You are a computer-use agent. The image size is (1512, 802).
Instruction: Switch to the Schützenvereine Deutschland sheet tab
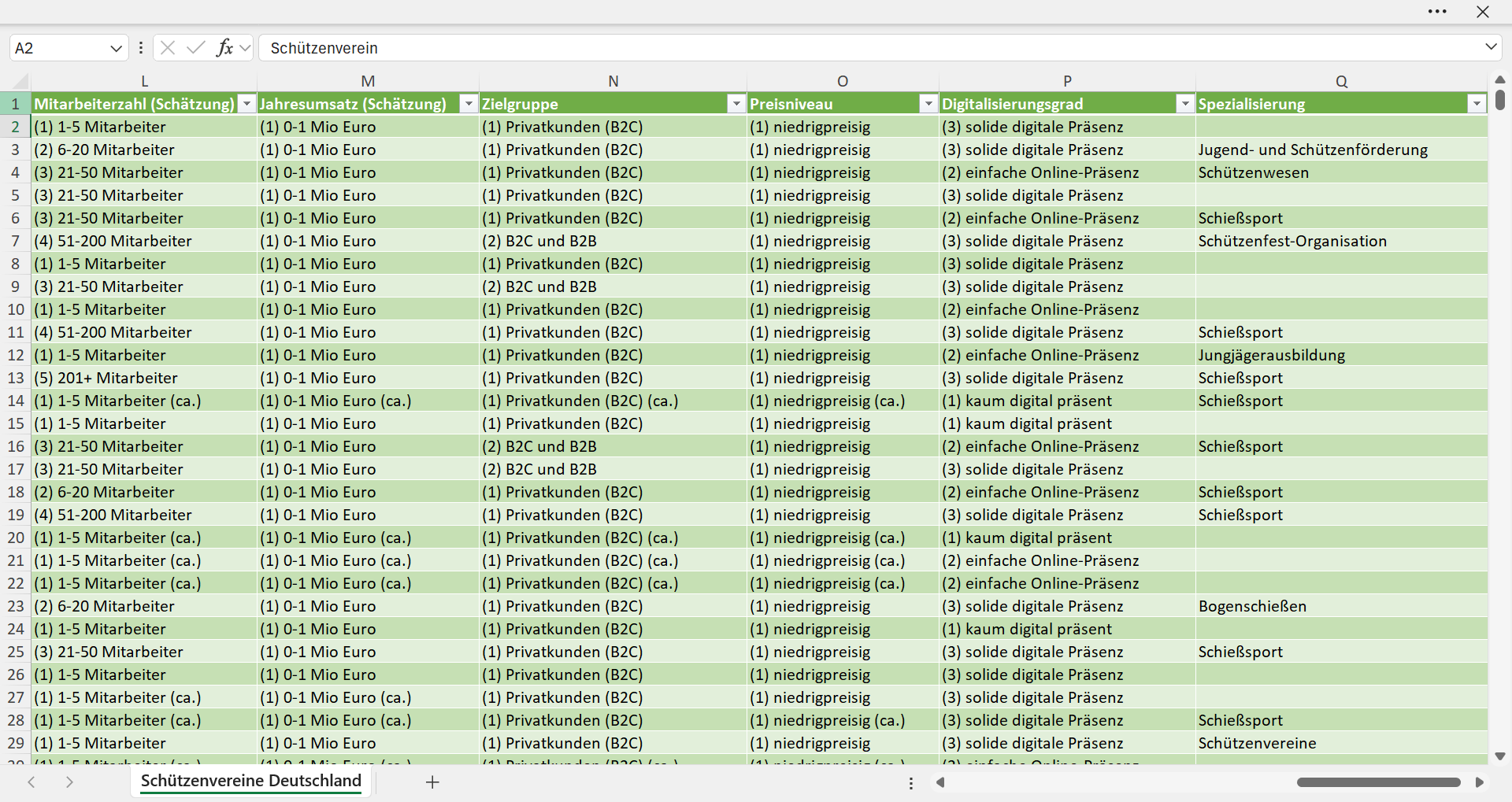251,781
